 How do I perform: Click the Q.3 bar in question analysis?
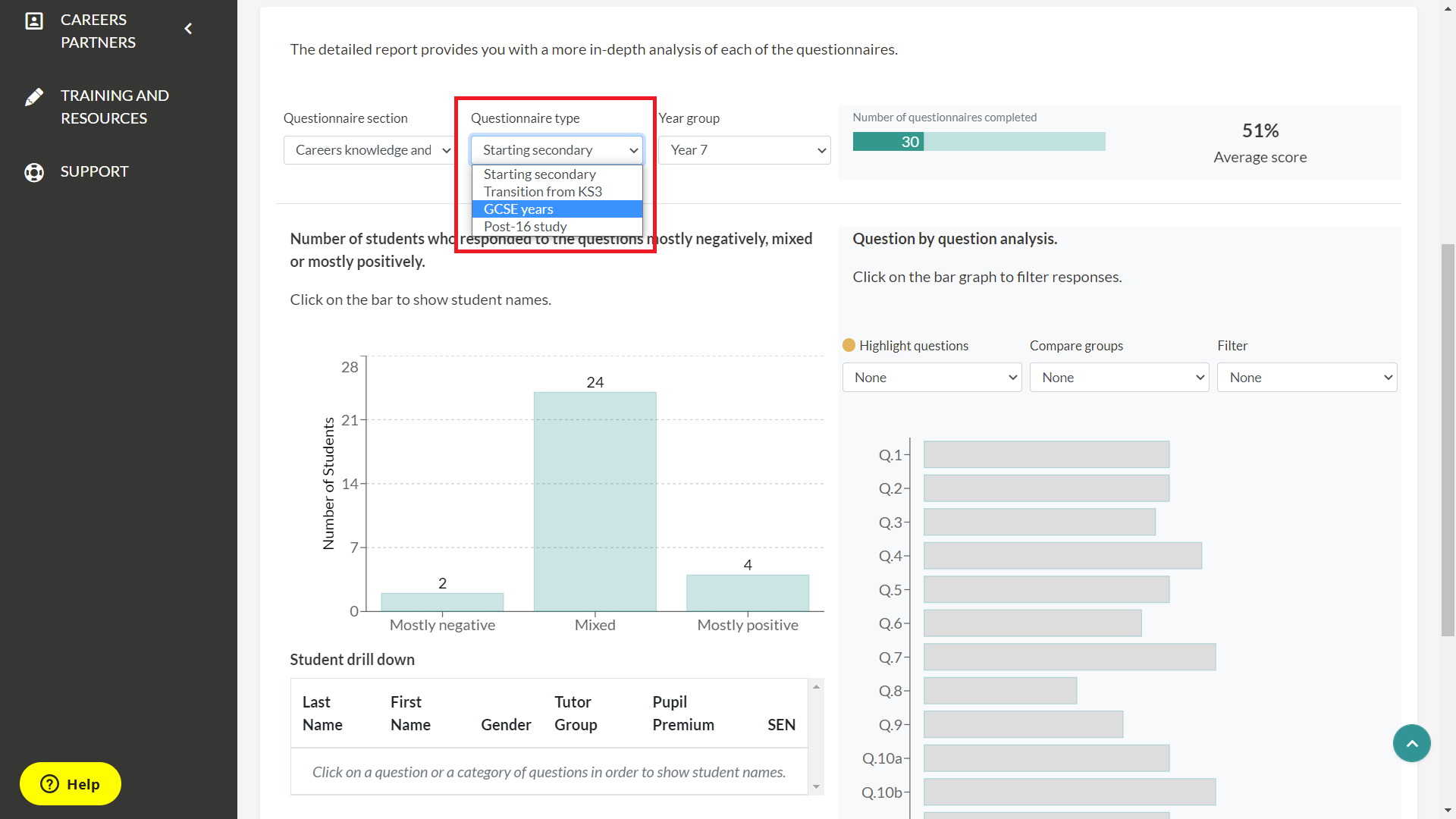click(x=1040, y=522)
